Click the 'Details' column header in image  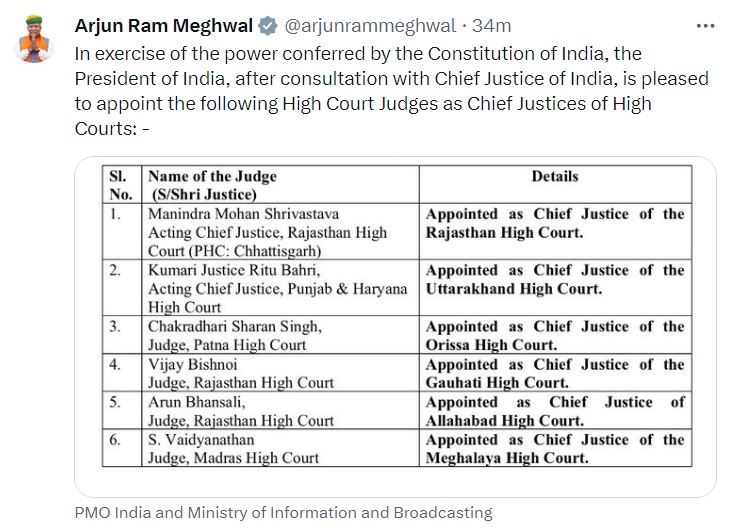click(x=555, y=176)
